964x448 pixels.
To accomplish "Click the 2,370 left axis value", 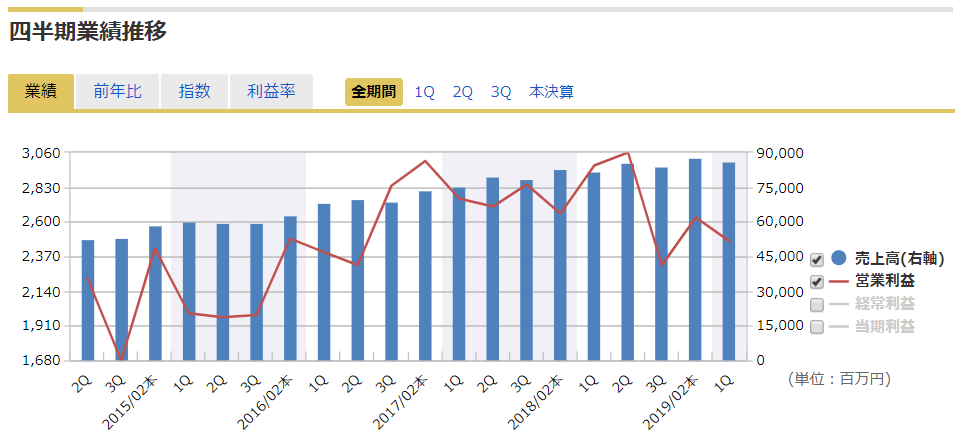I will tap(43, 256).
